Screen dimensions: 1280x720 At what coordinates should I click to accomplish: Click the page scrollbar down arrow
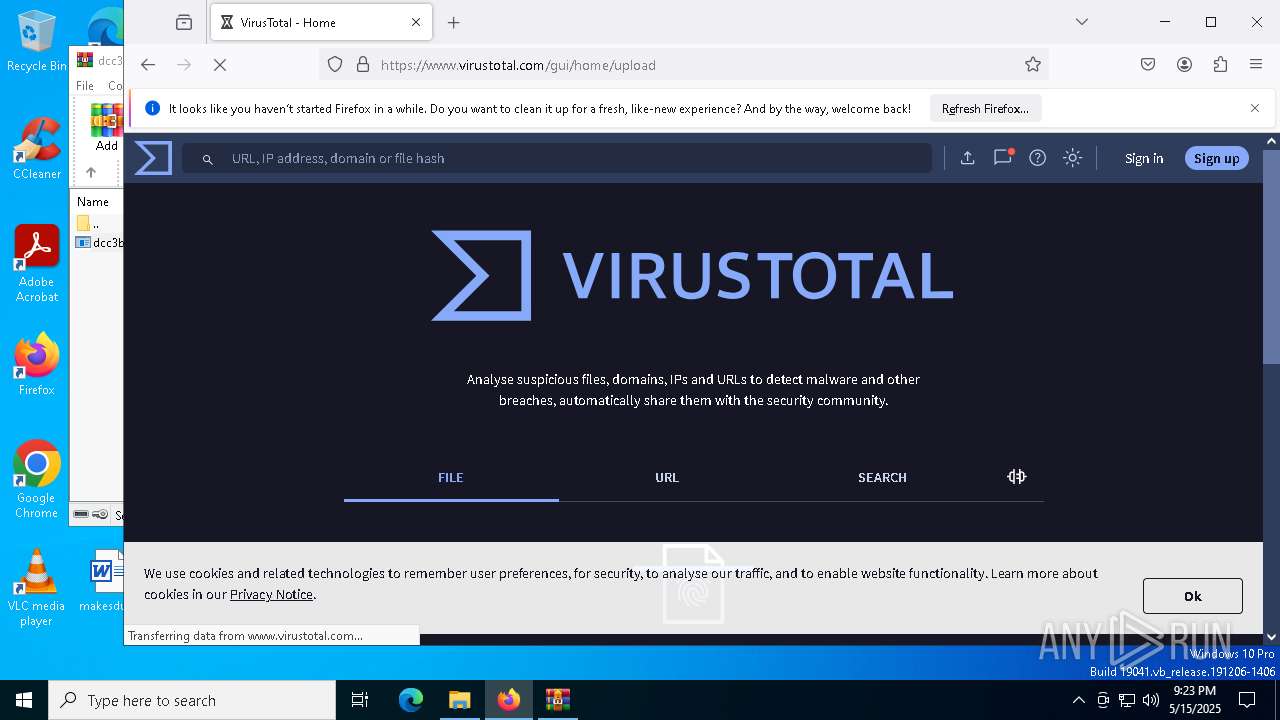tap(1271, 636)
